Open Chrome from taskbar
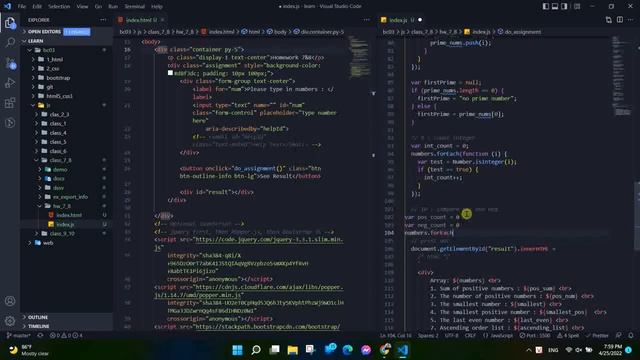The height and width of the screenshot is (360, 640). (x=384, y=350)
